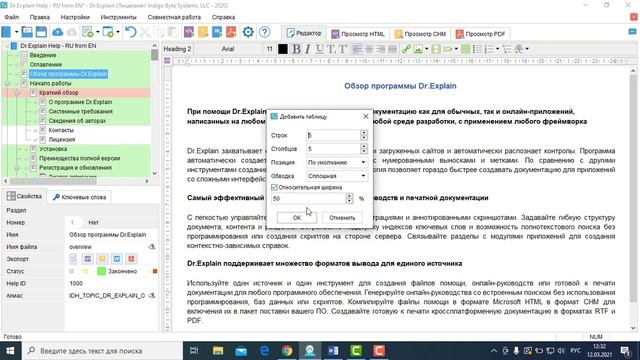
Task: Select the Контакты topic in tree
Action: point(61,130)
